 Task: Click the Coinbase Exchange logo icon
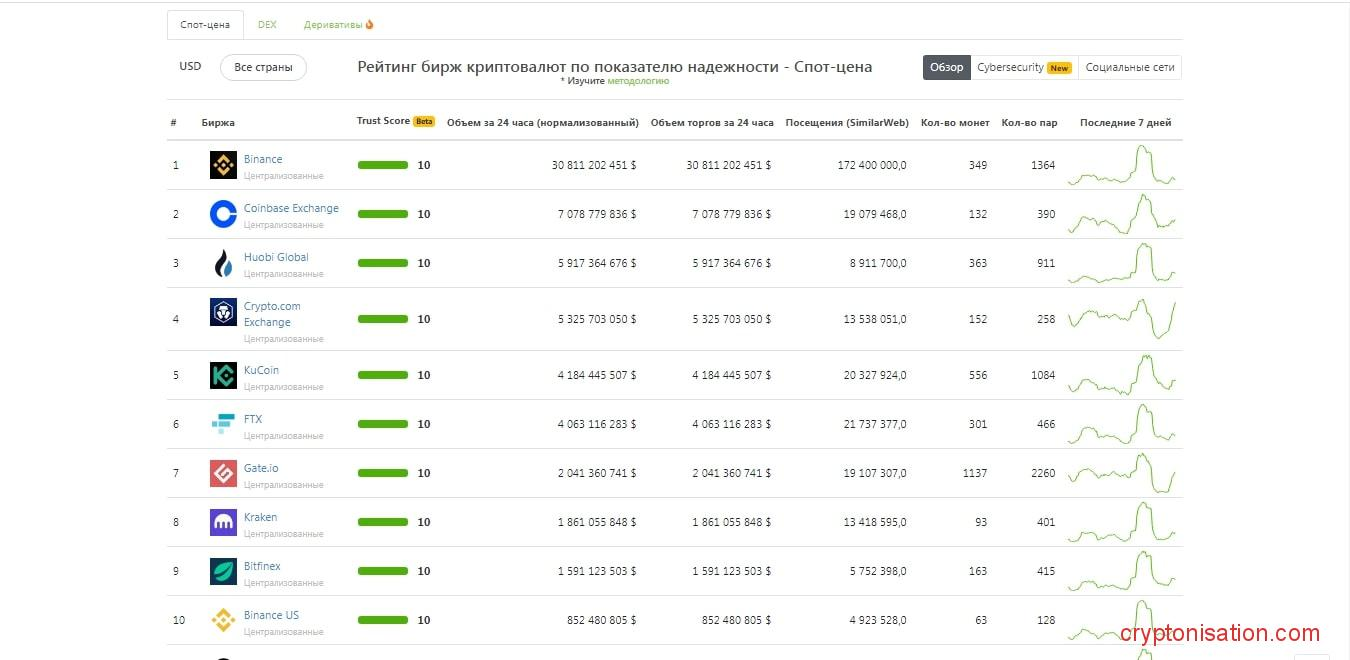223,214
